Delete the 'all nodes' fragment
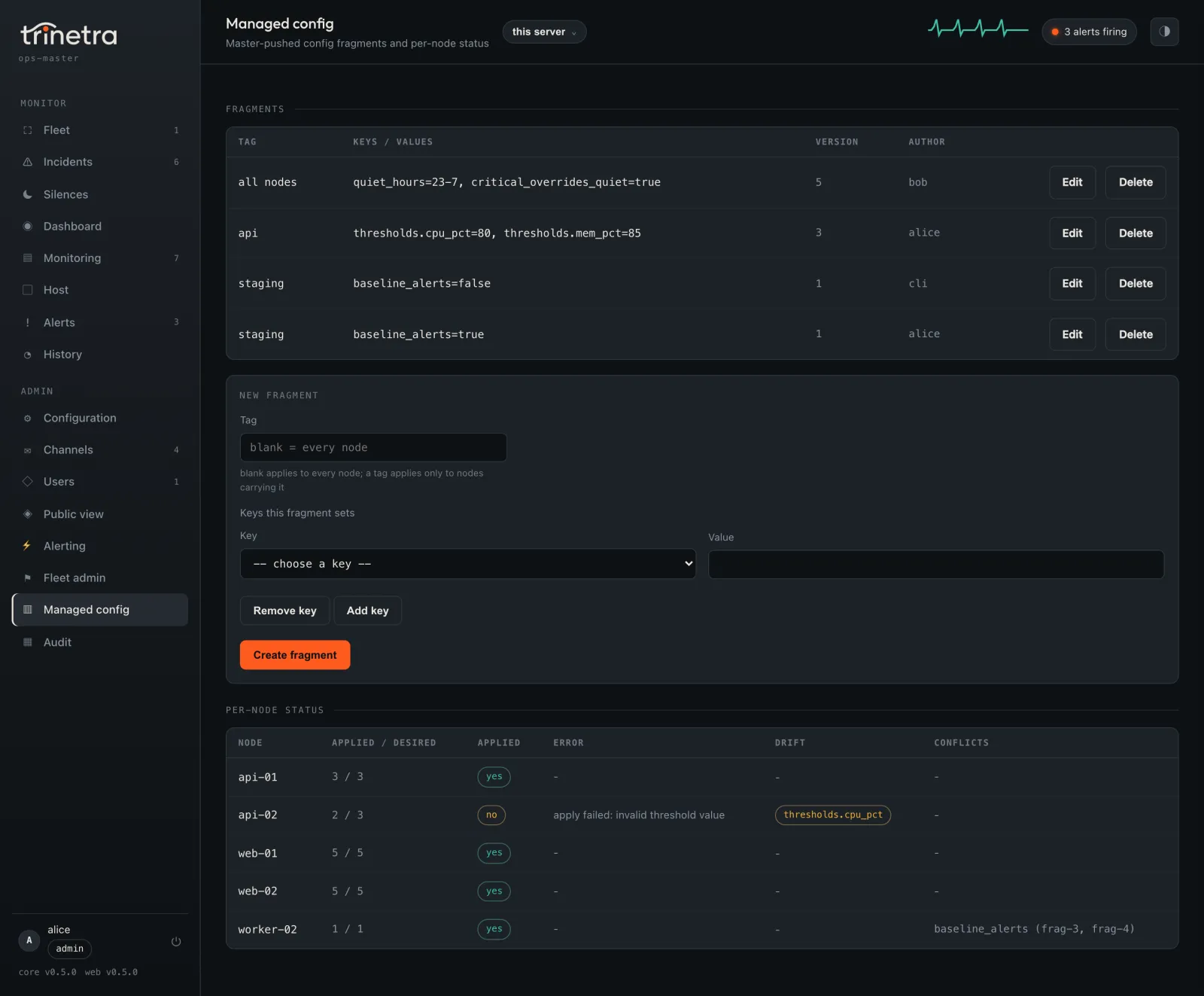This screenshot has height=996, width=1204. (x=1136, y=182)
